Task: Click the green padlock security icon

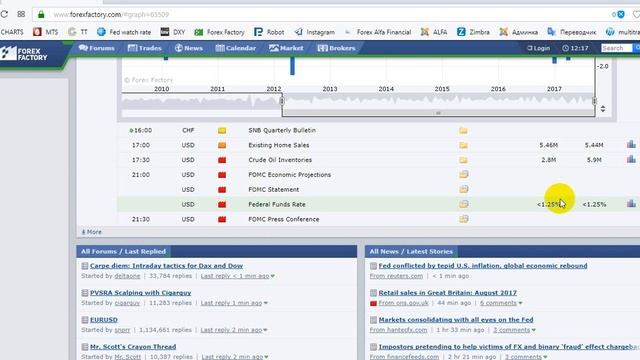Action: click(x=41, y=14)
